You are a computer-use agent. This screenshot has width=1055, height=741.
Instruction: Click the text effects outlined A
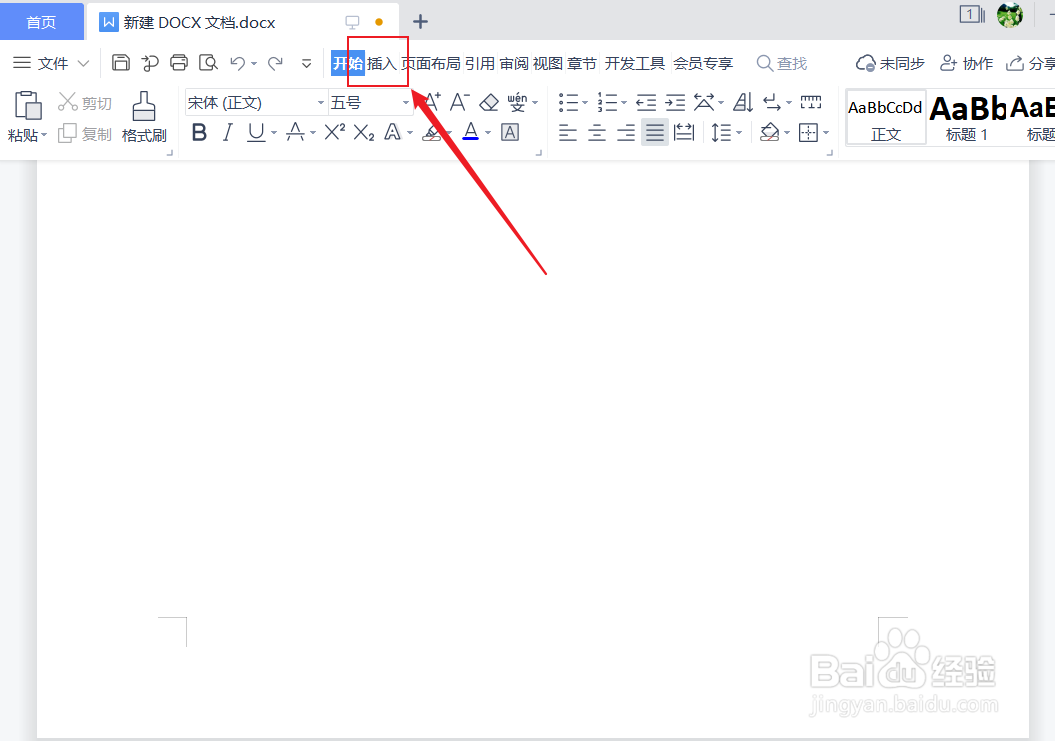(392, 133)
